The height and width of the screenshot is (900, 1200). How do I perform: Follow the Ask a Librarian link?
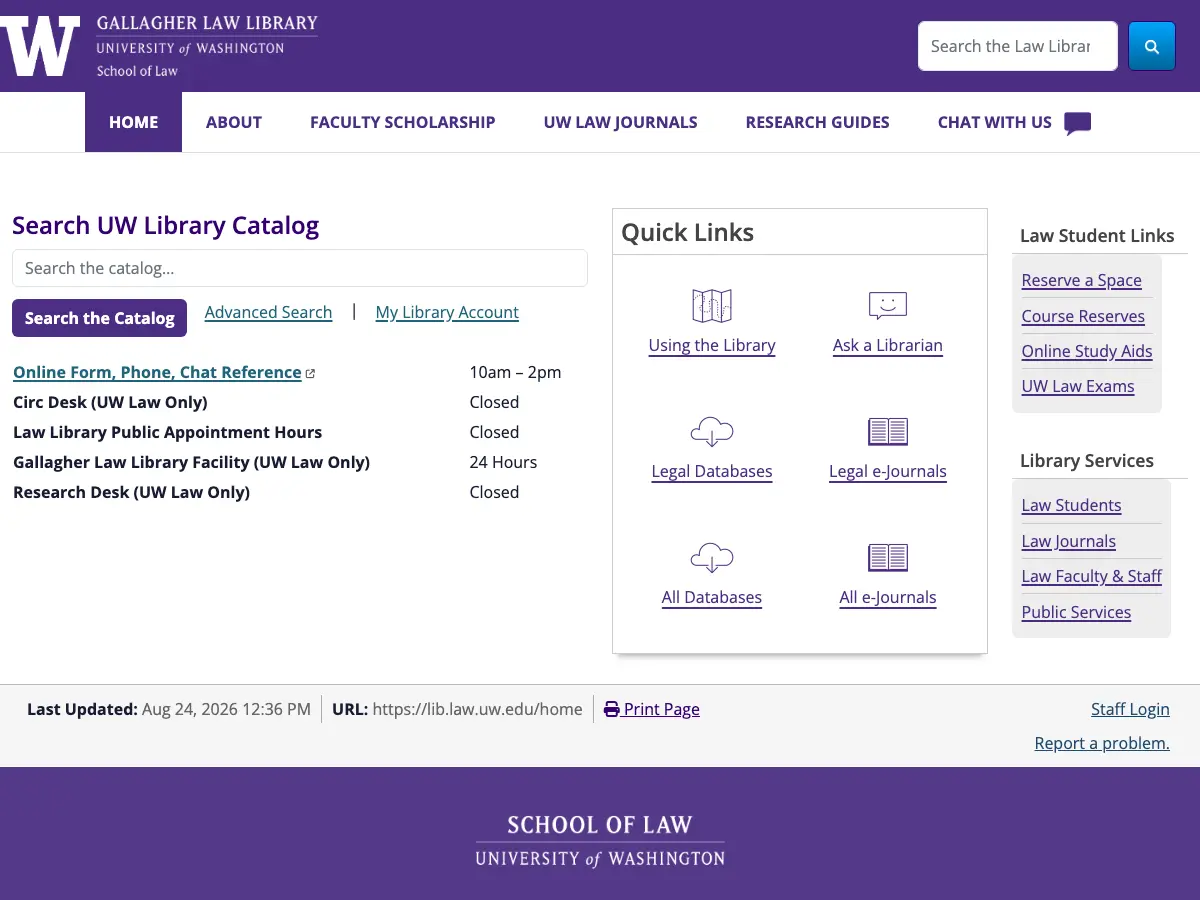pyautogui.click(x=888, y=345)
